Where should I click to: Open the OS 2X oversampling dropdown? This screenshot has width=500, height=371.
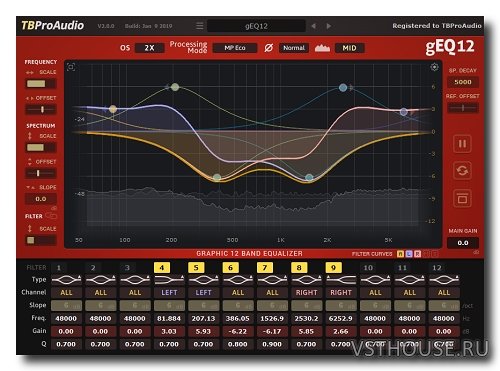click(149, 48)
